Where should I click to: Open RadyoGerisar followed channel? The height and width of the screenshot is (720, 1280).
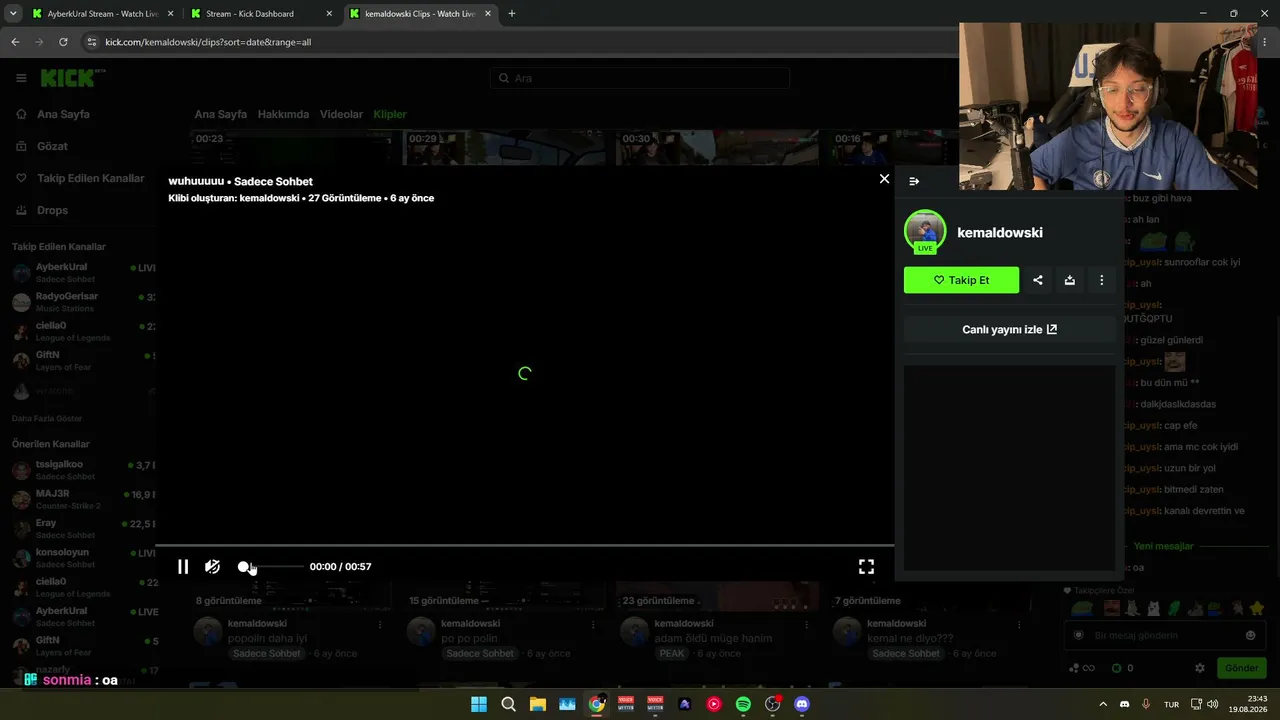[84, 302]
